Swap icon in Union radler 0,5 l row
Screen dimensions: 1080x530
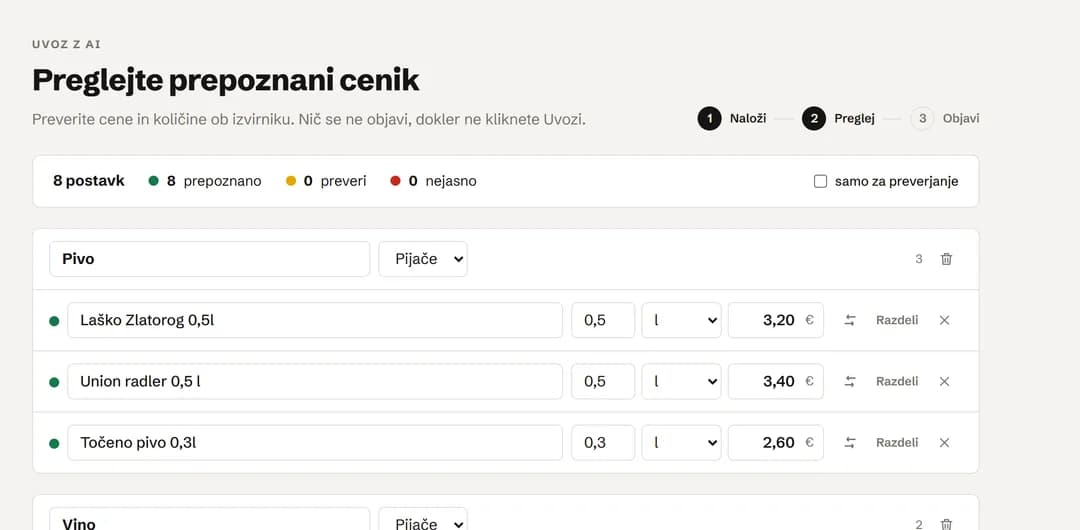850,381
